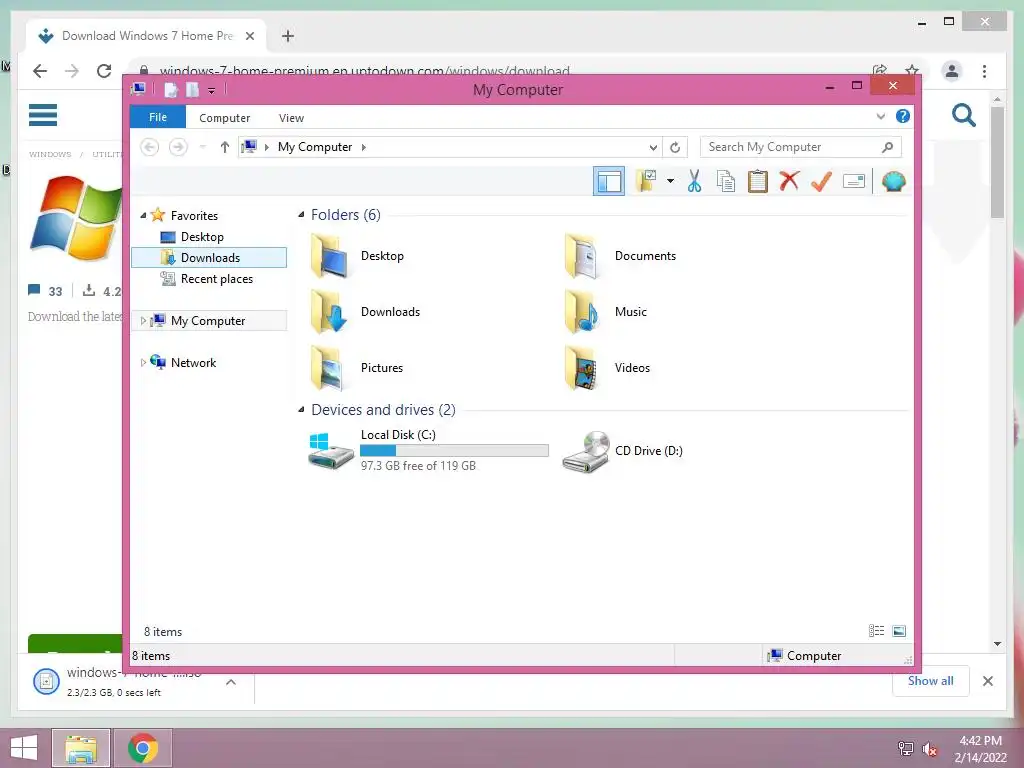Select Desktop under Favorites

[202, 236]
